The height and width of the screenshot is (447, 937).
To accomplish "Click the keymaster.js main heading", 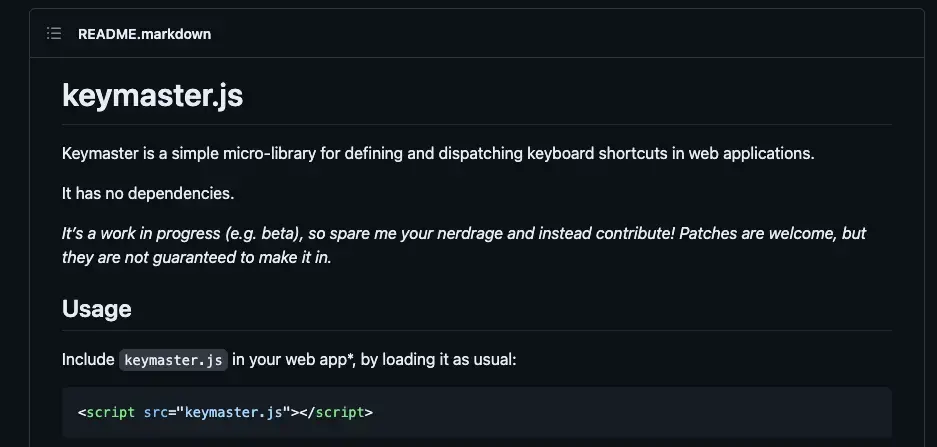I will (152, 96).
